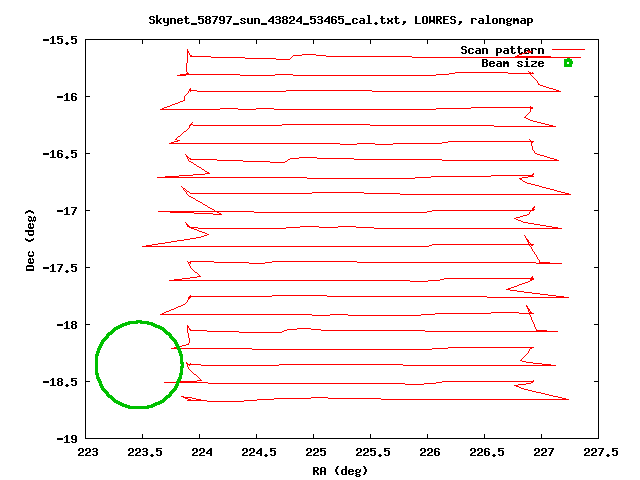Click the -19 tick label on Dec axis
Image resolution: width=640 pixels, height=480 pixels.
click(x=68, y=439)
